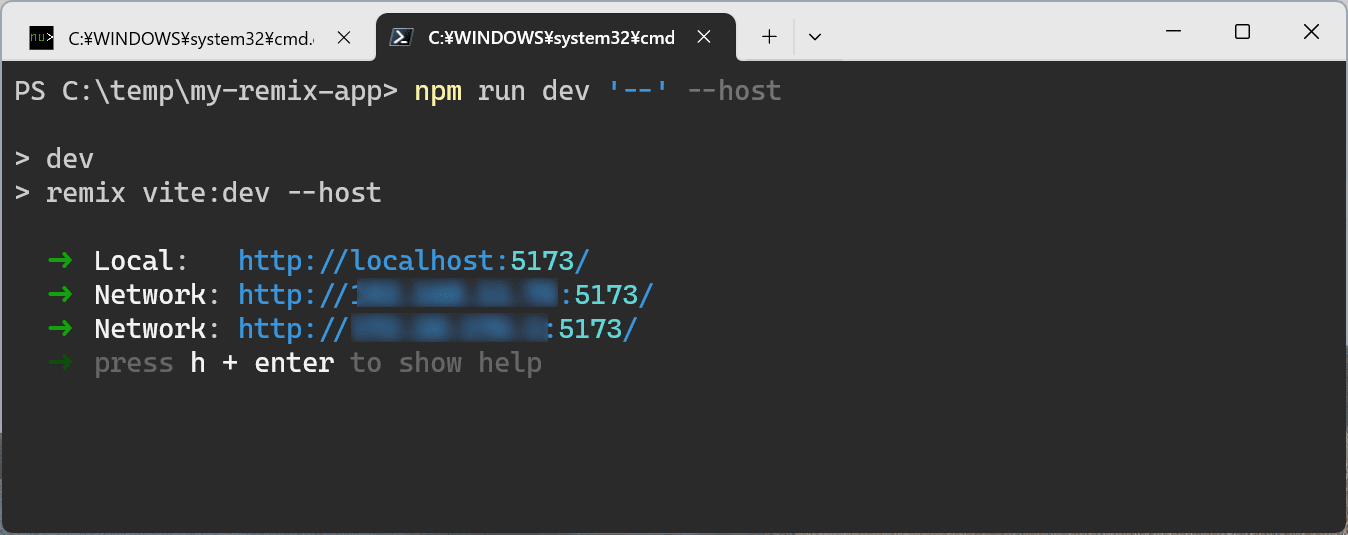
Task: Close the terminal window
Action: click(x=1311, y=32)
